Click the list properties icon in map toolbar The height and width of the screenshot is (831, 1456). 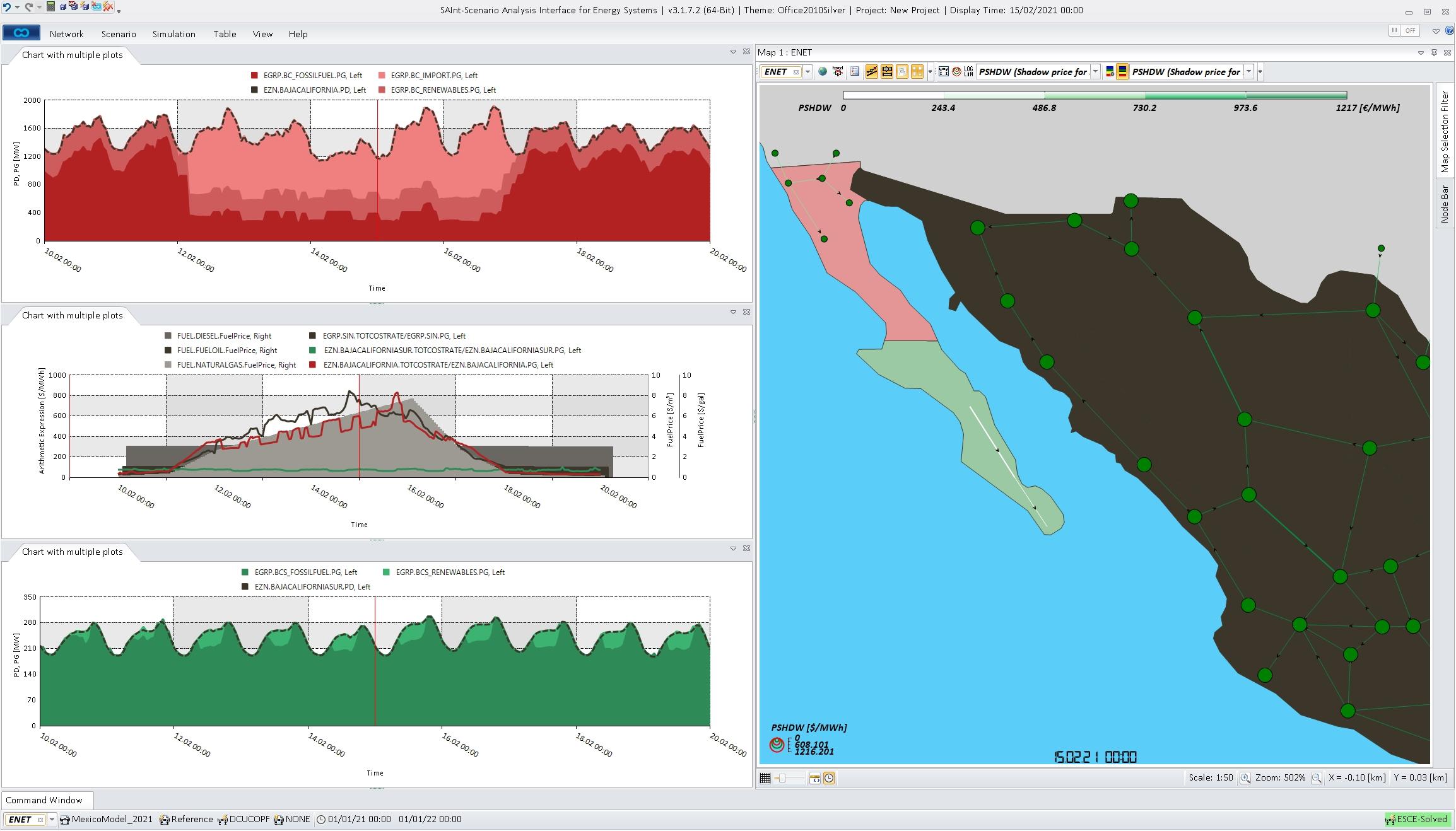click(854, 72)
